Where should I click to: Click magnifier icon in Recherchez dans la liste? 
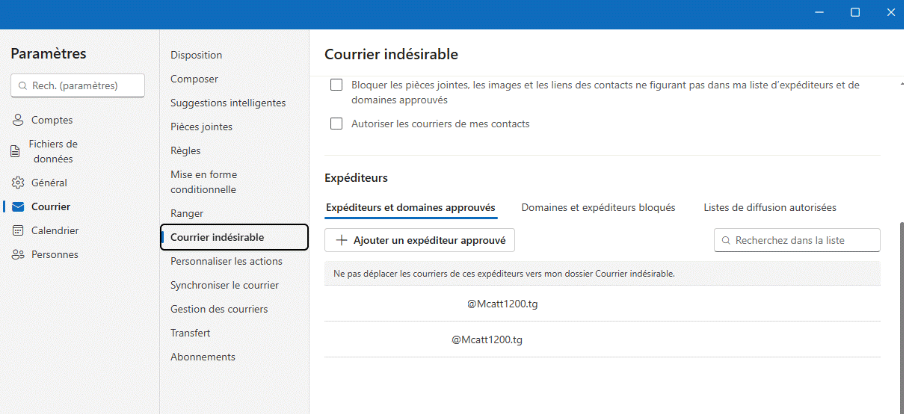(x=726, y=240)
